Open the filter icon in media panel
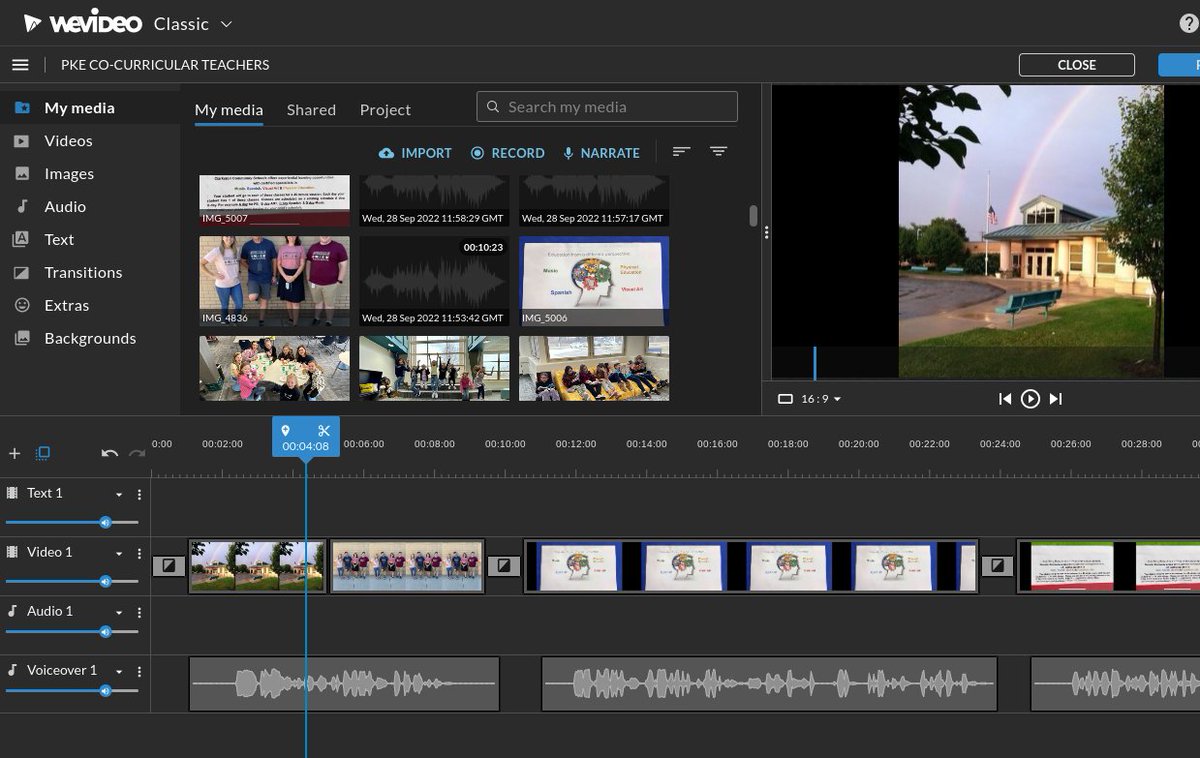Screen dimensions: 1200x758 (x=719, y=151)
